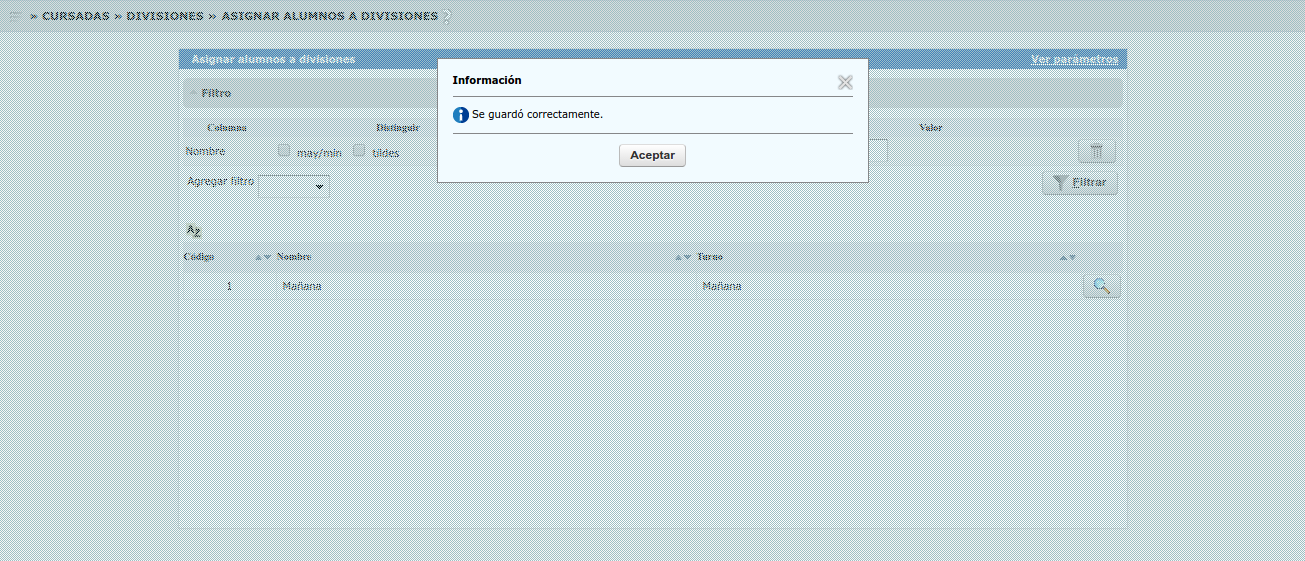The height and width of the screenshot is (561, 1305).
Task: Toggle the tildes checkbox
Action: 359,151
